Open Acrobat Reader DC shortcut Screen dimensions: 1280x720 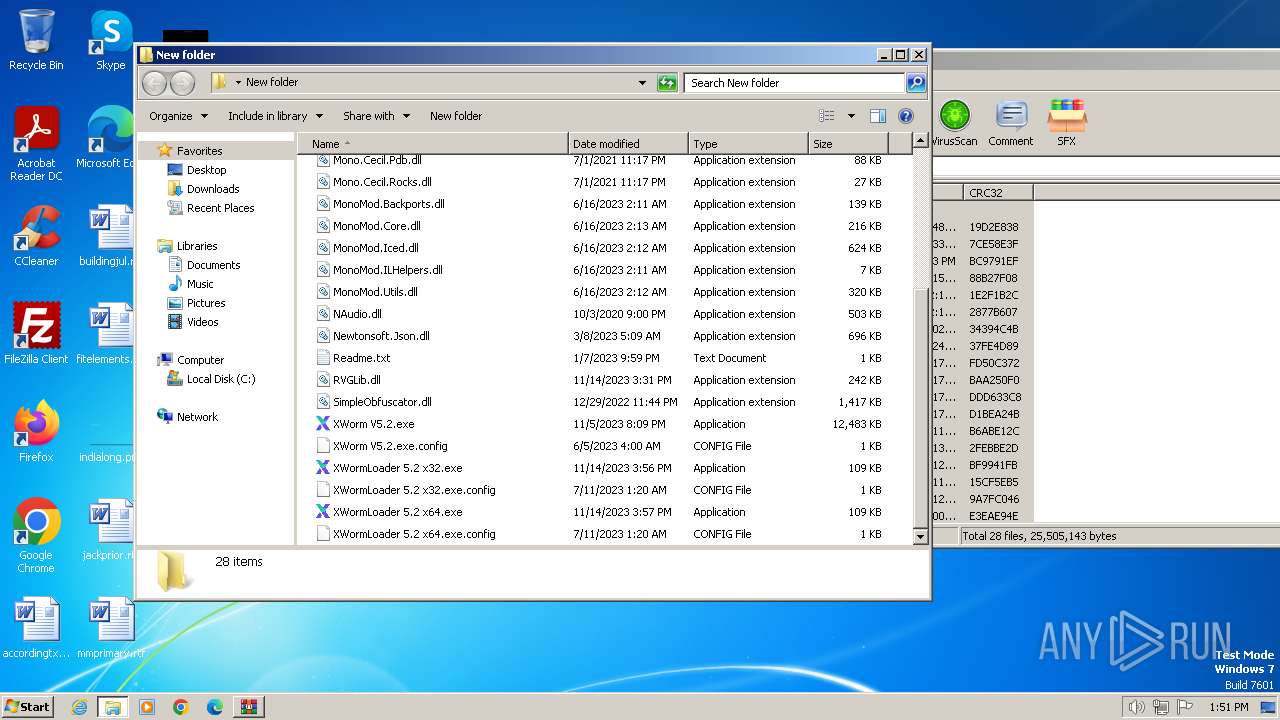pos(36,143)
